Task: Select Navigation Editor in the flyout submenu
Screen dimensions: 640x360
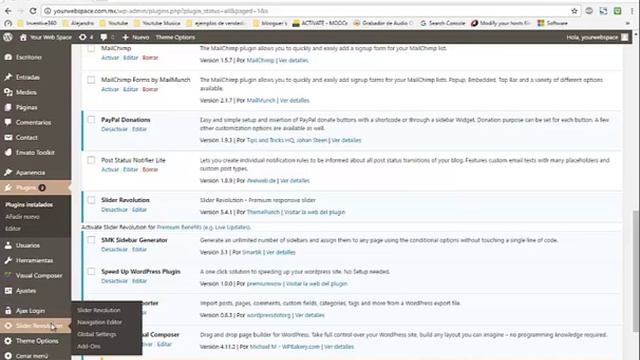Action: coord(100,322)
